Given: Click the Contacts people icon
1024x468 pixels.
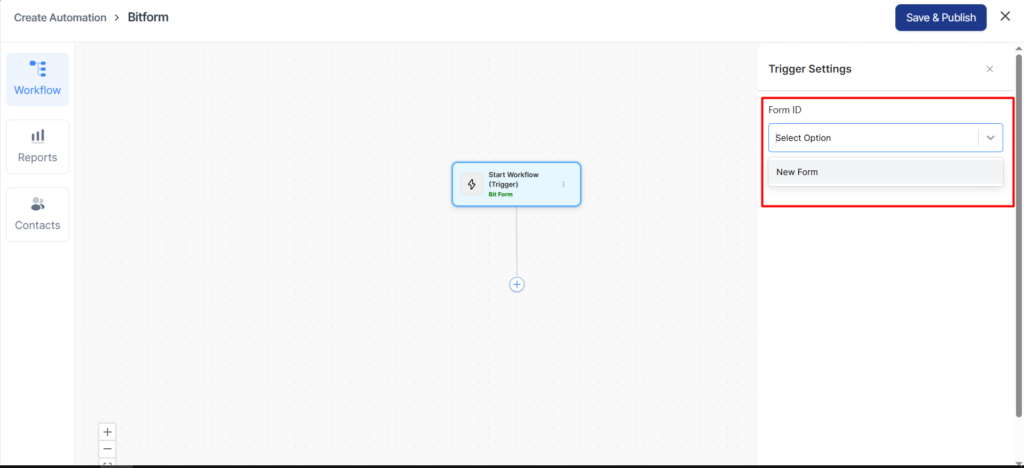Looking at the screenshot, I should click(x=37, y=204).
